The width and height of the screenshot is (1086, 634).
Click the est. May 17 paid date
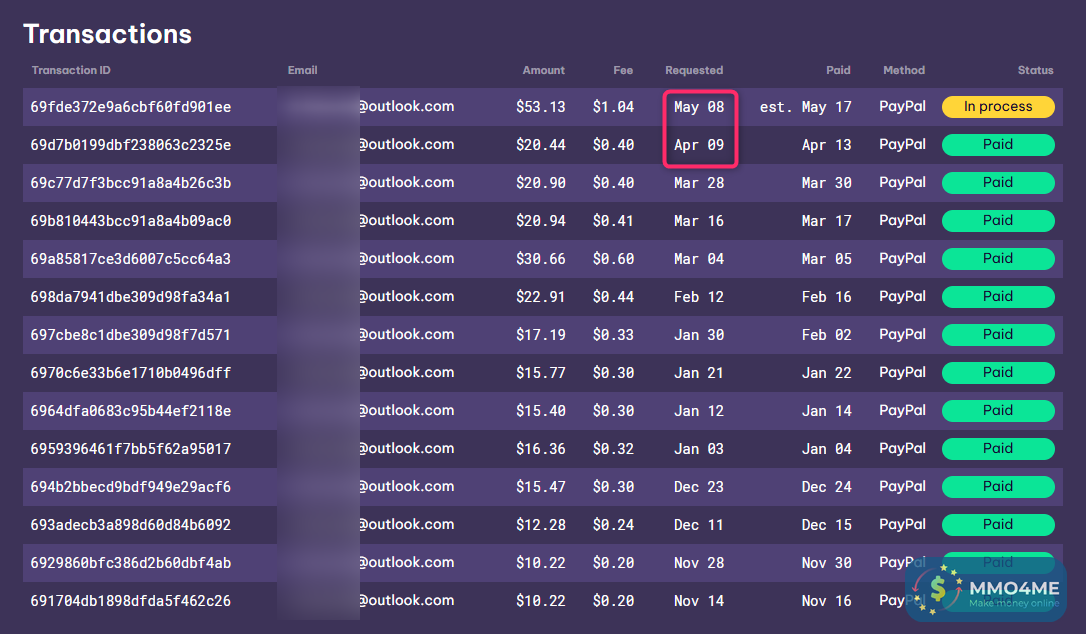click(x=805, y=107)
